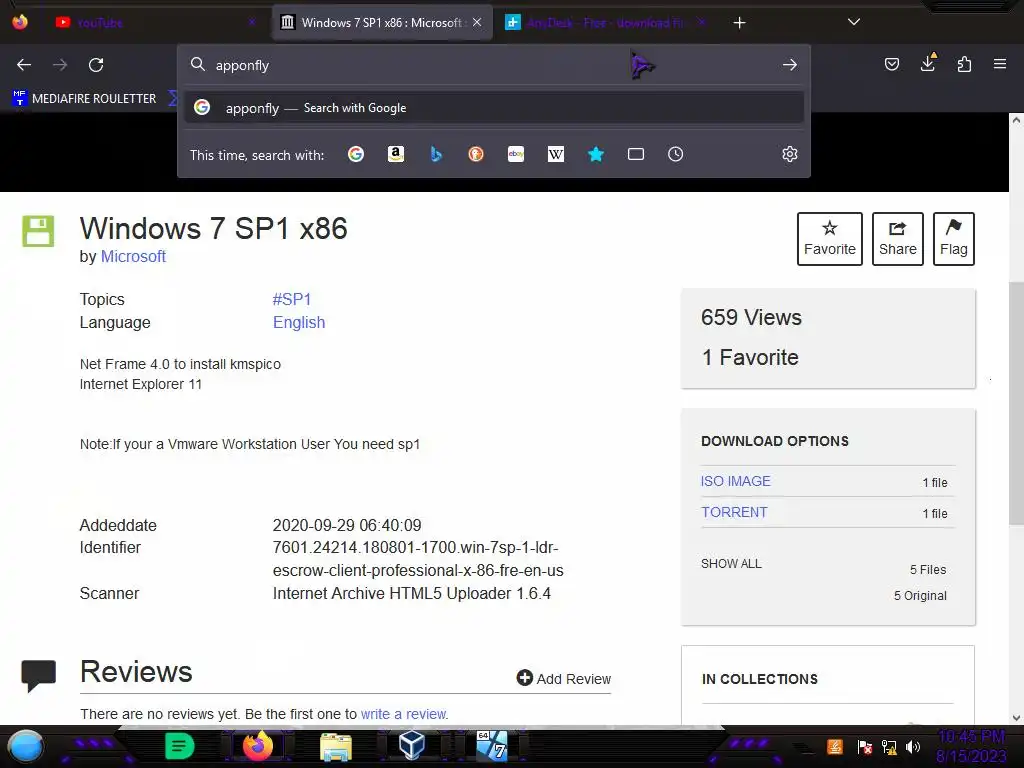Open the 64-bit Windows 7 taskbar app
Viewport: 1024px width, 768px height.
click(492, 746)
